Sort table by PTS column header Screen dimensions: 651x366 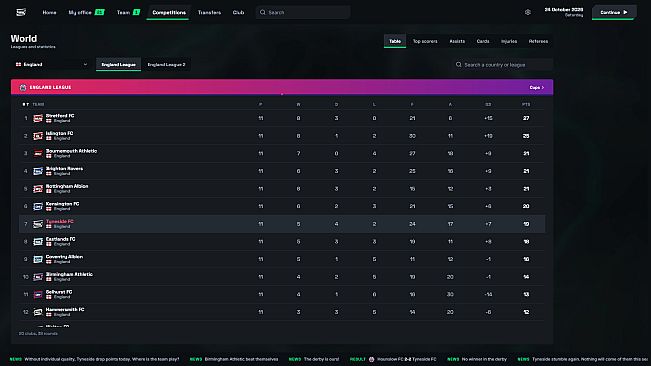point(526,105)
